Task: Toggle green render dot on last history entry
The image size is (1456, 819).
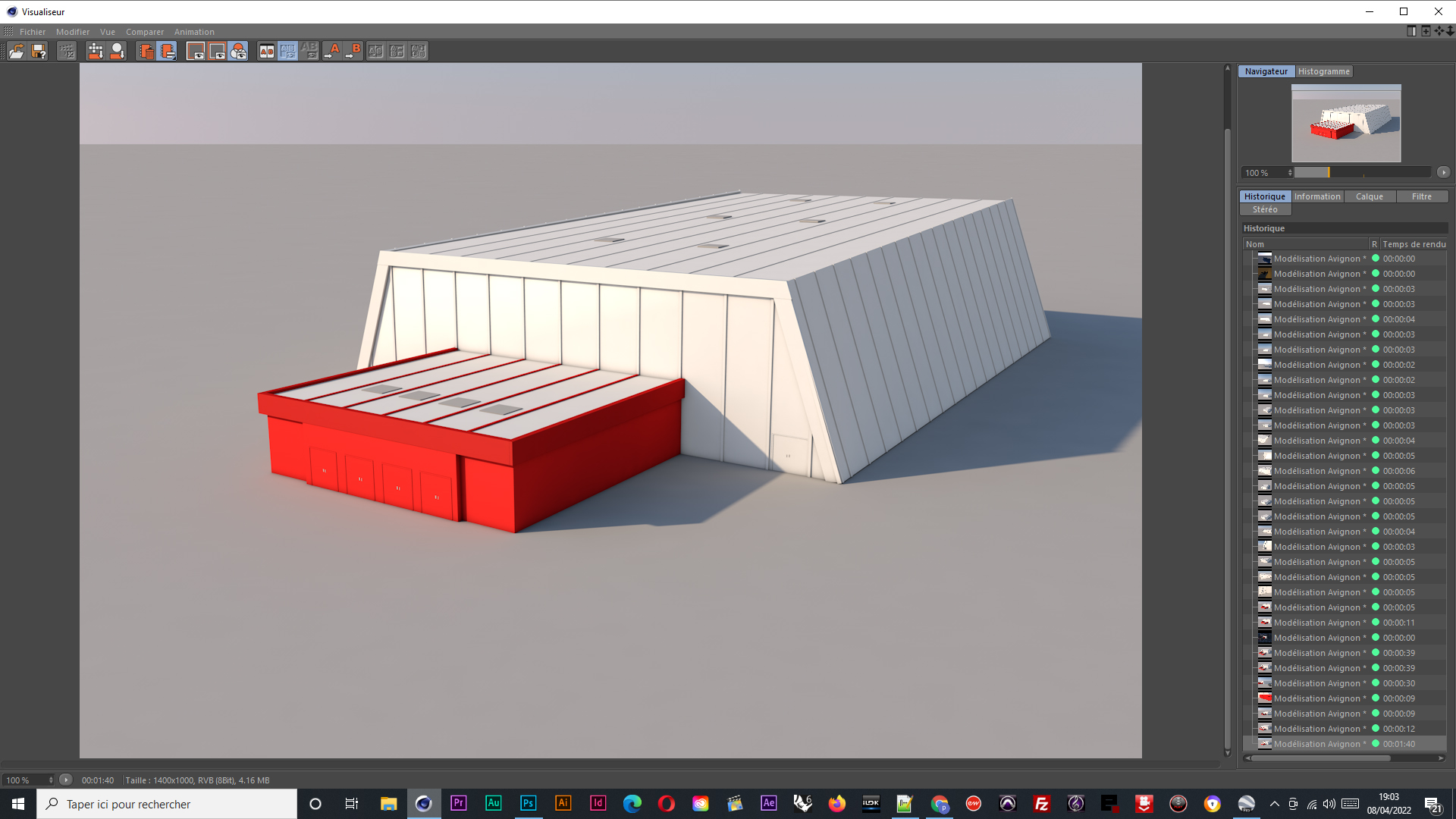Action: coord(1376,744)
